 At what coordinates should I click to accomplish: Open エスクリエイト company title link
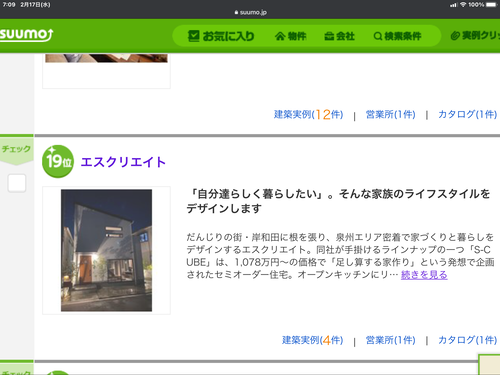[x=123, y=162]
